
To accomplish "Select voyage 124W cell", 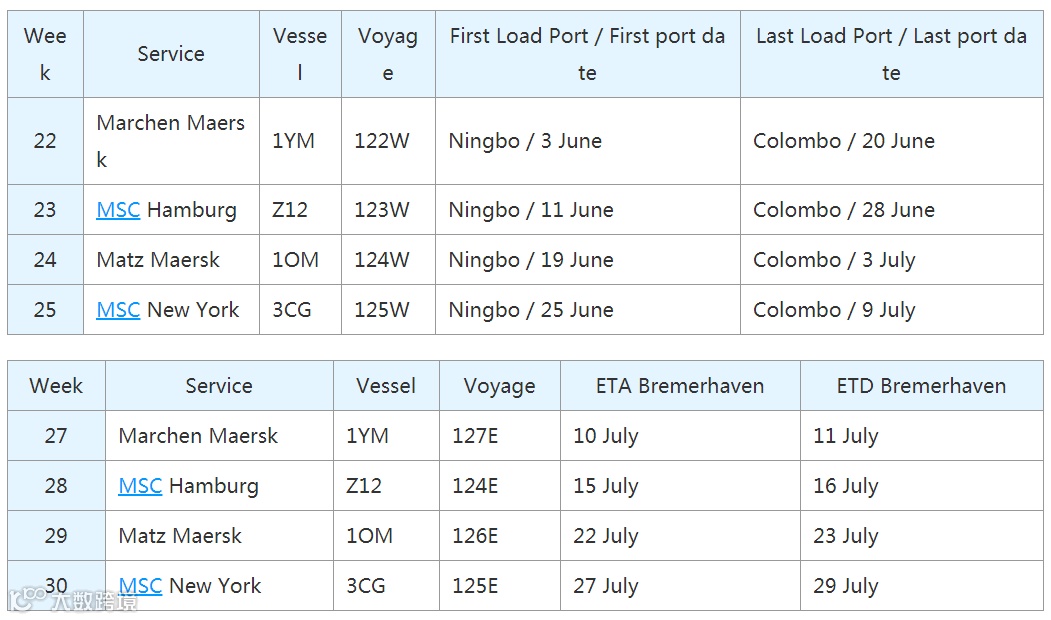I will click(388, 259).
